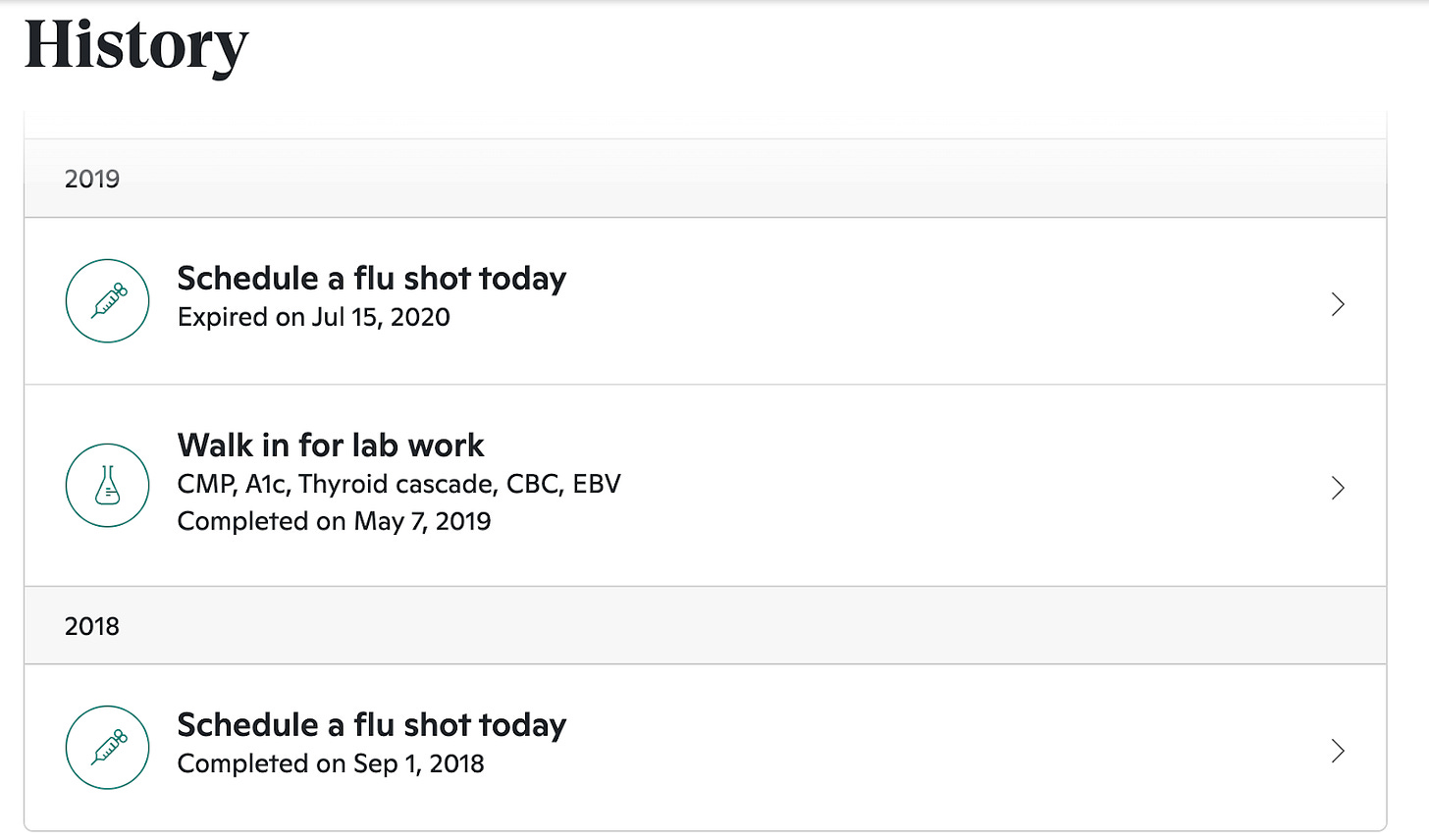
Task: Click the "CMP, A1c, Thyroid cascade, CBC, EBV" line
Action: point(398,484)
